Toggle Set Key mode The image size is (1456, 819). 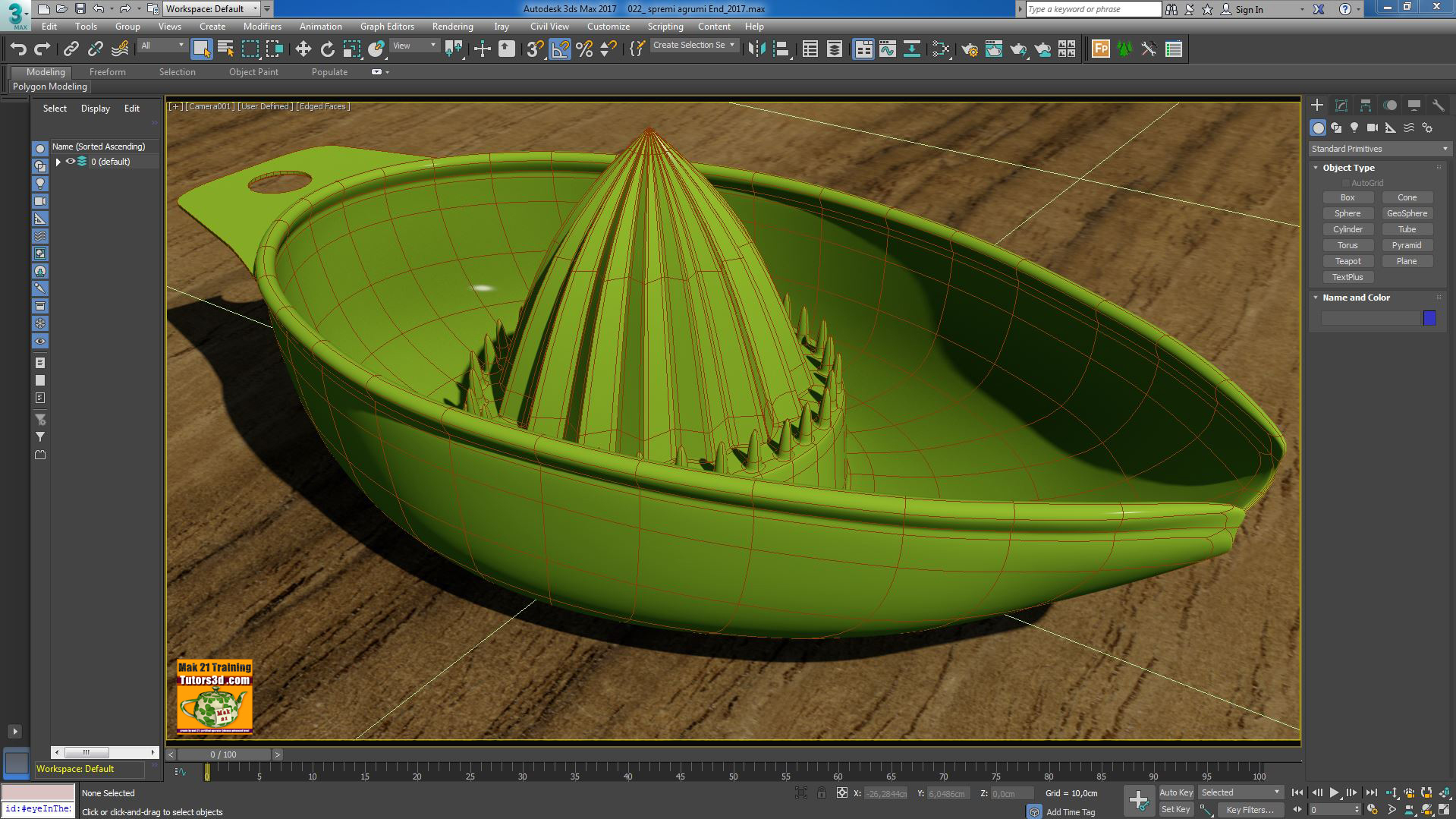pyautogui.click(x=1175, y=809)
